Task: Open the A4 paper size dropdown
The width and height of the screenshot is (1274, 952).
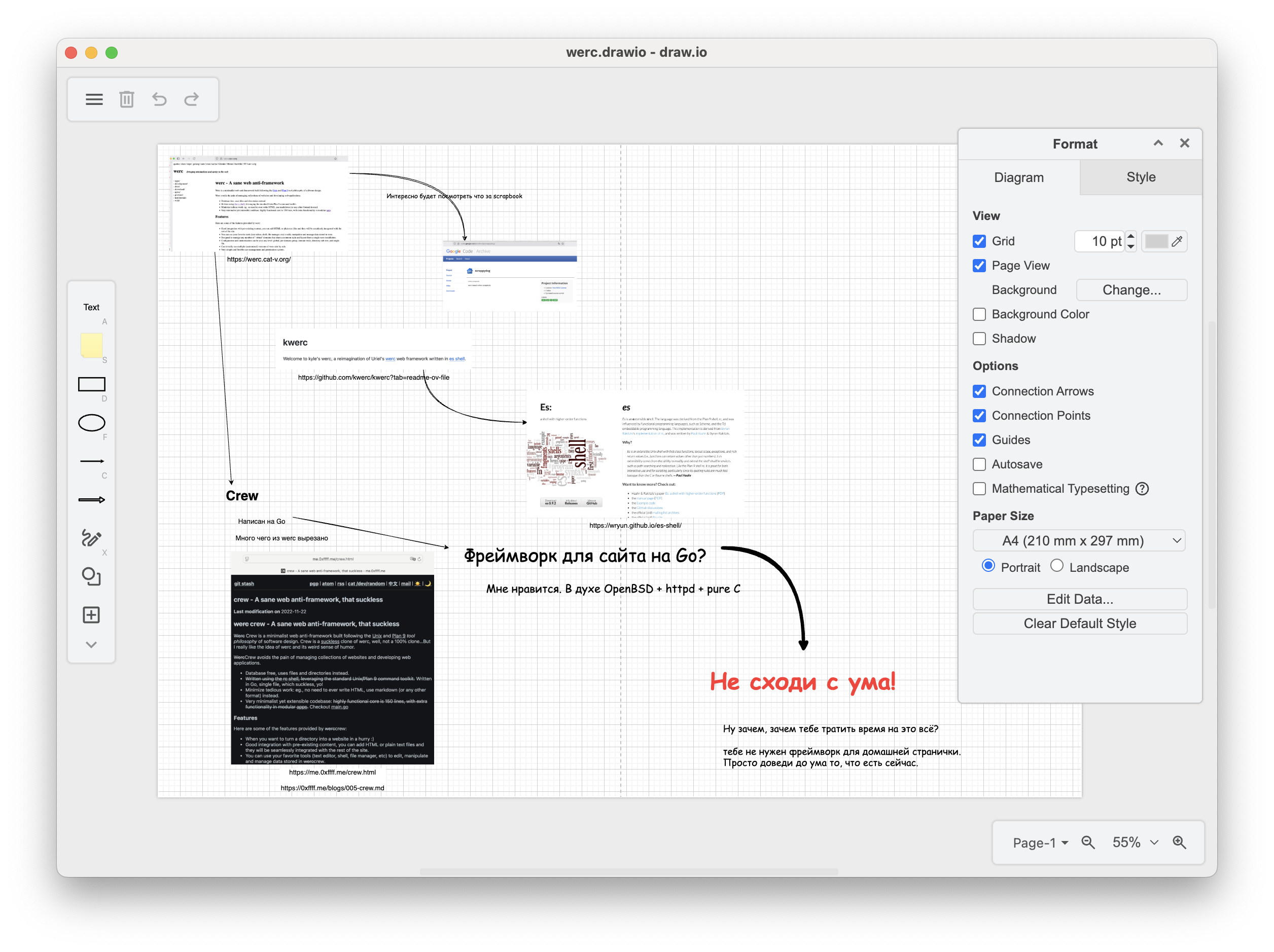Action: pyautogui.click(x=1079, y=540)
